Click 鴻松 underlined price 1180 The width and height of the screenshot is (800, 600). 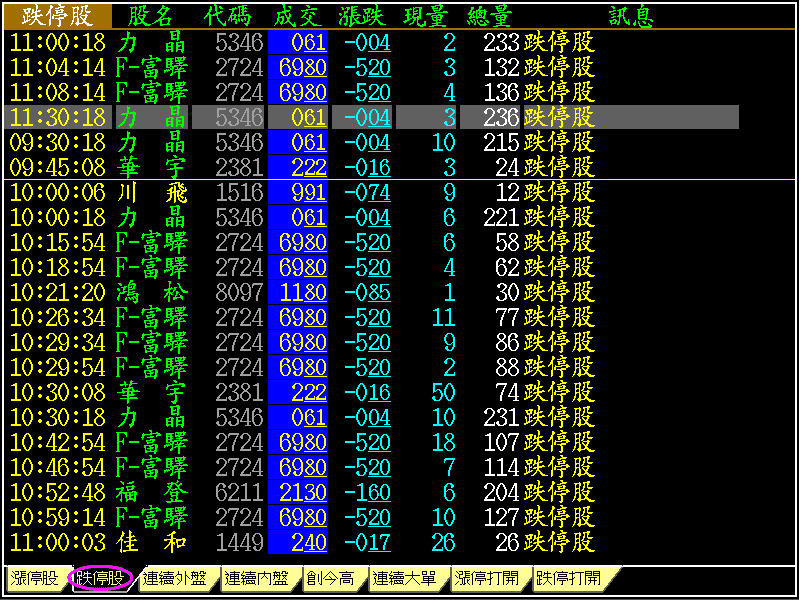tap(303, 292)
